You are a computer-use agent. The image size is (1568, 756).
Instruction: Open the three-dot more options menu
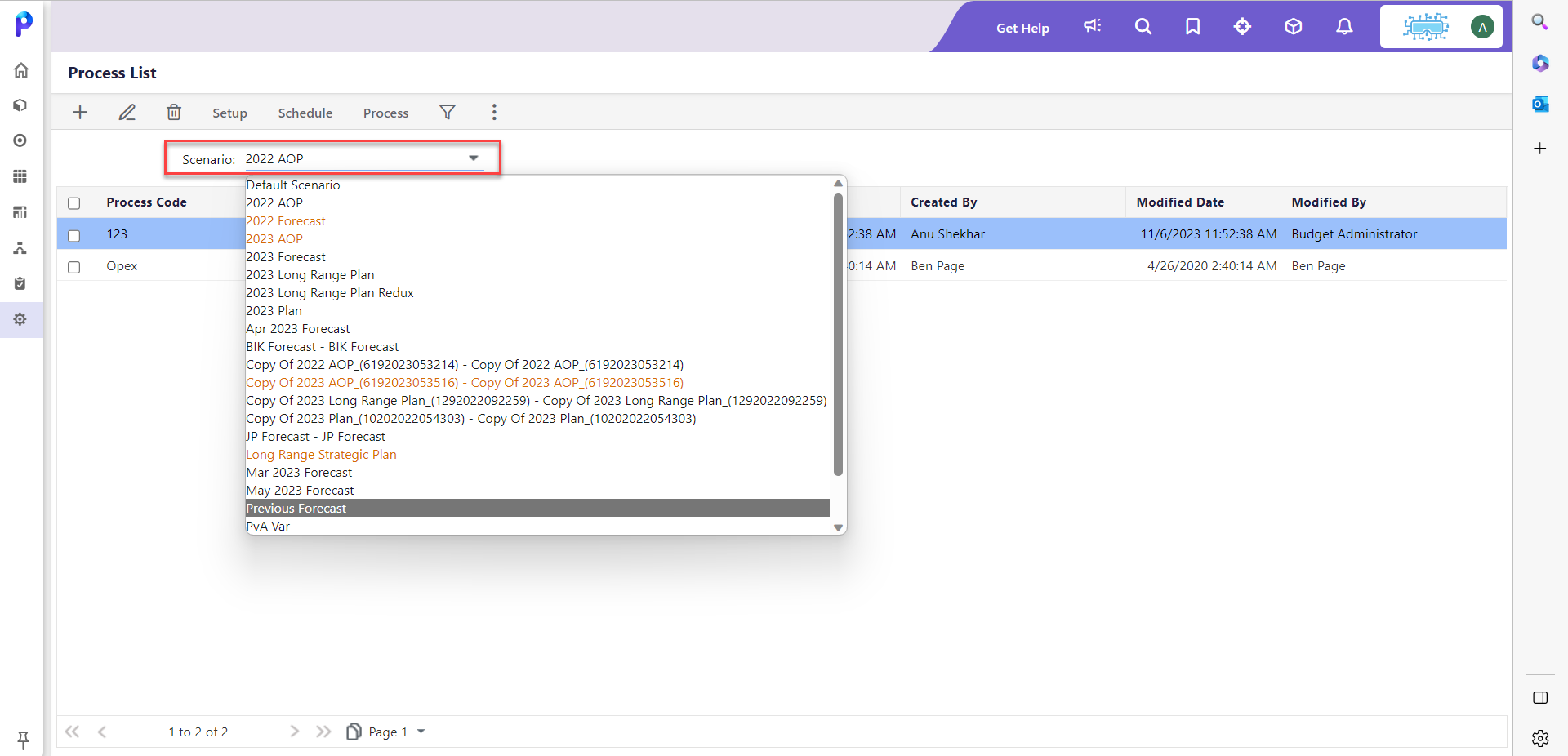(x=494, y=113)
